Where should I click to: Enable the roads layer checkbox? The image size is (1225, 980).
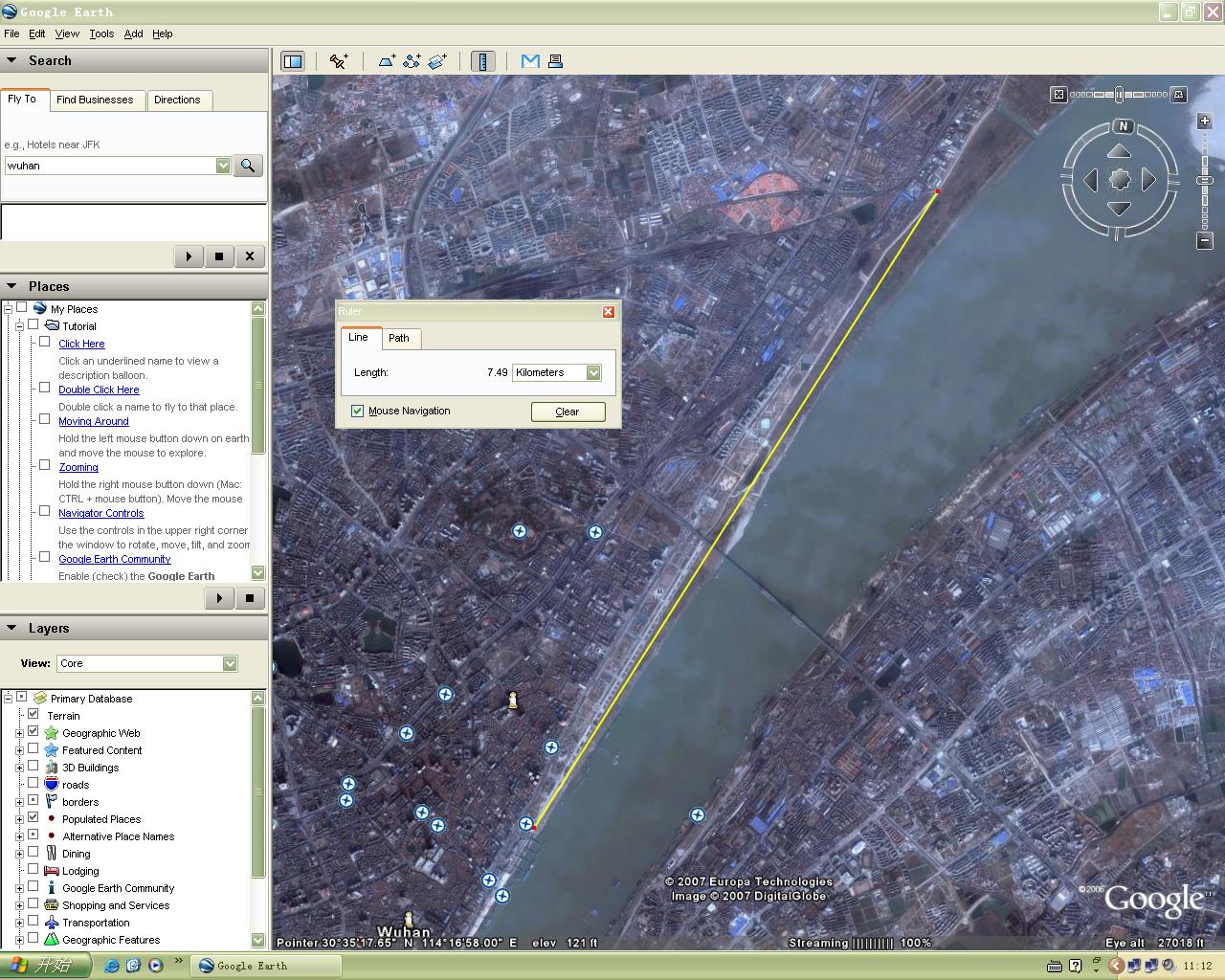[33, 783]
